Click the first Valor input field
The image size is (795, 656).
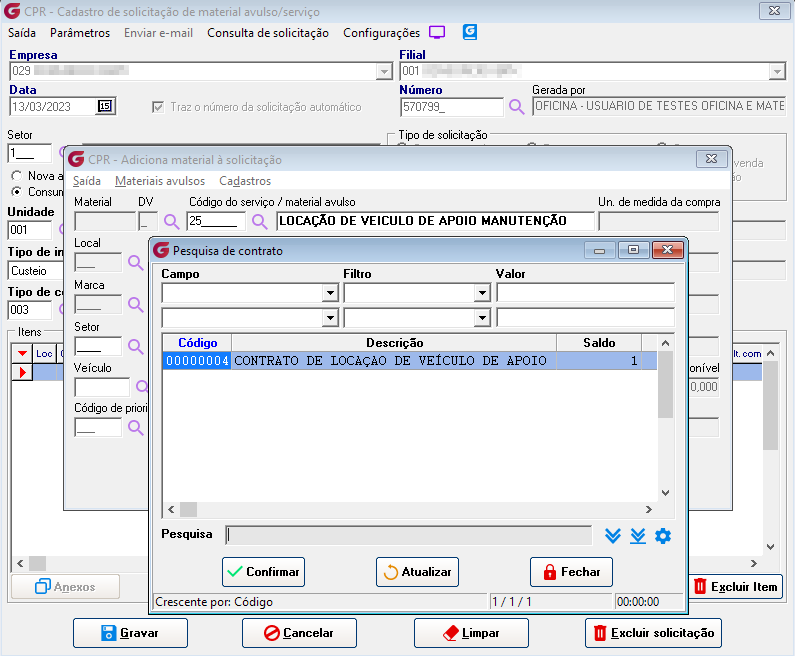[x=586, y=293]
